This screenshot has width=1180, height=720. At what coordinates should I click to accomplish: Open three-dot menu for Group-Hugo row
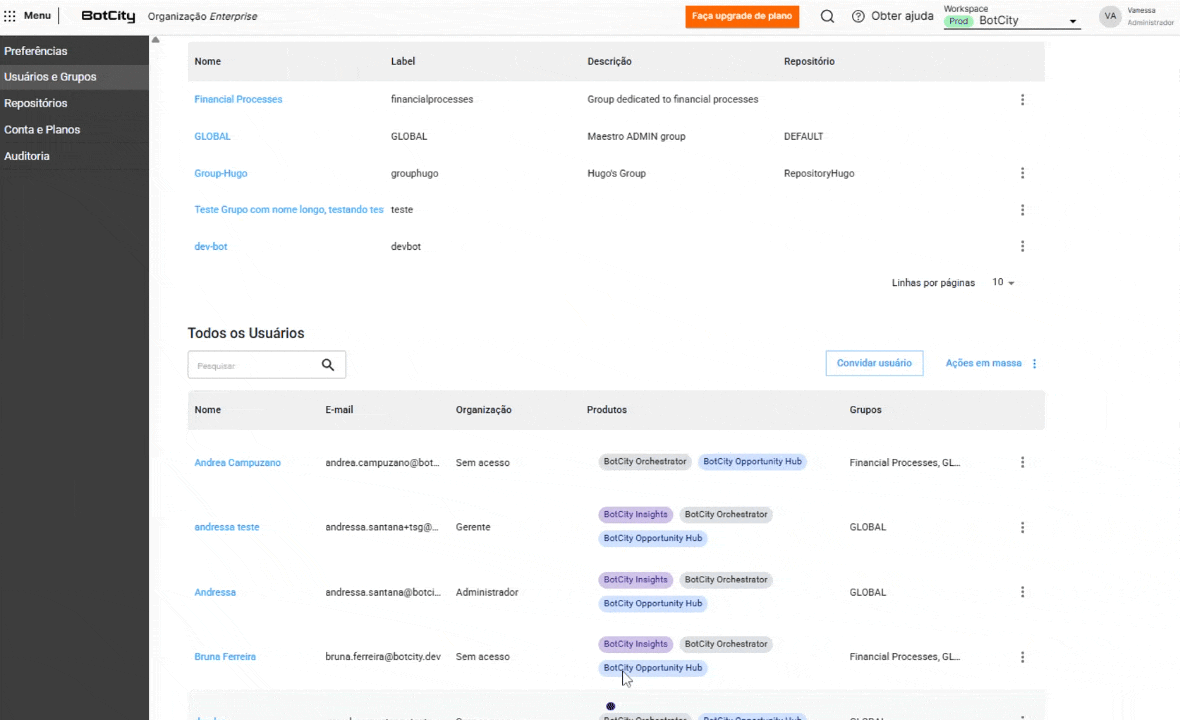(x=1022, y=173)
